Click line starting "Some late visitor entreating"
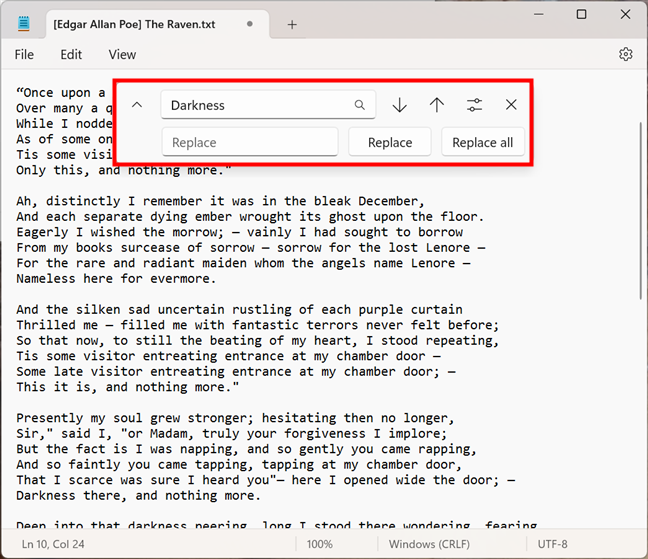Screen dimensions: 648x559 [x=236, y=371]
